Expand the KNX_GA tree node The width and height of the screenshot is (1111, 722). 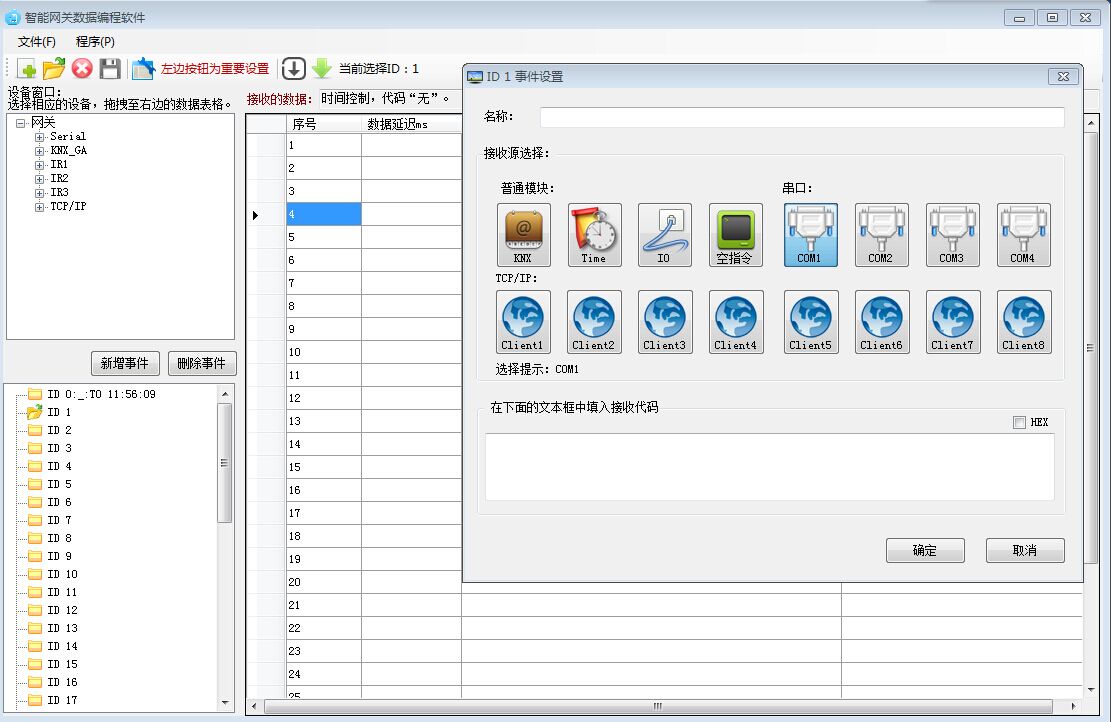tap(40, 151)
